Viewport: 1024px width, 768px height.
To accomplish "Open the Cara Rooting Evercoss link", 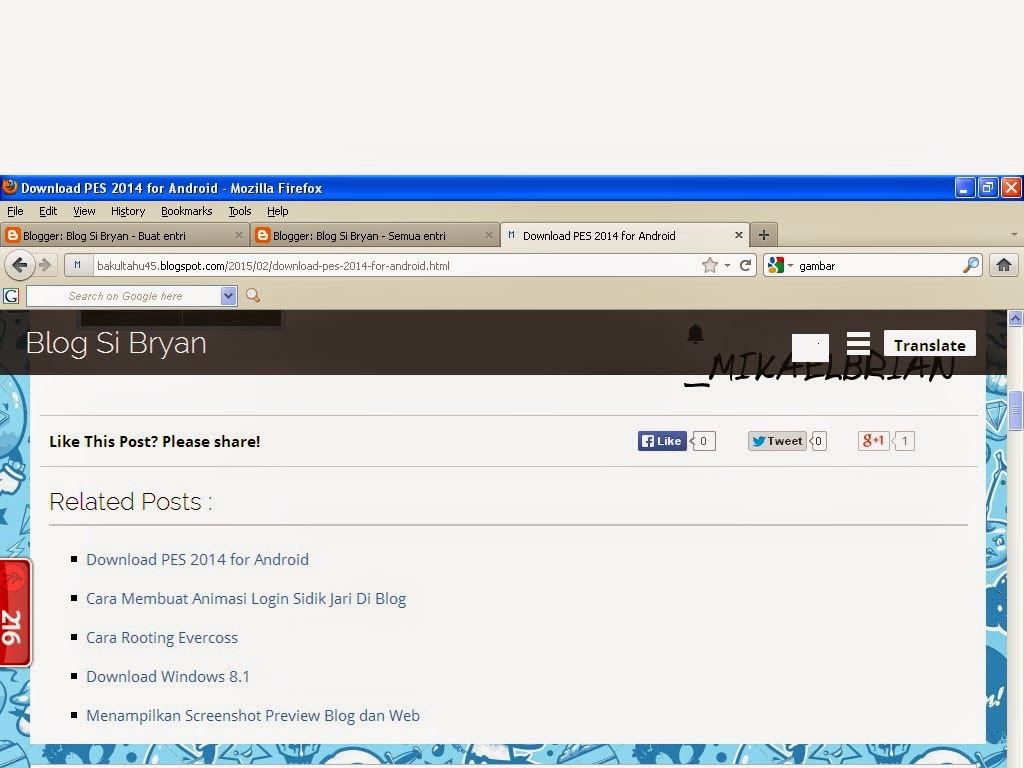I will point(162,638).
